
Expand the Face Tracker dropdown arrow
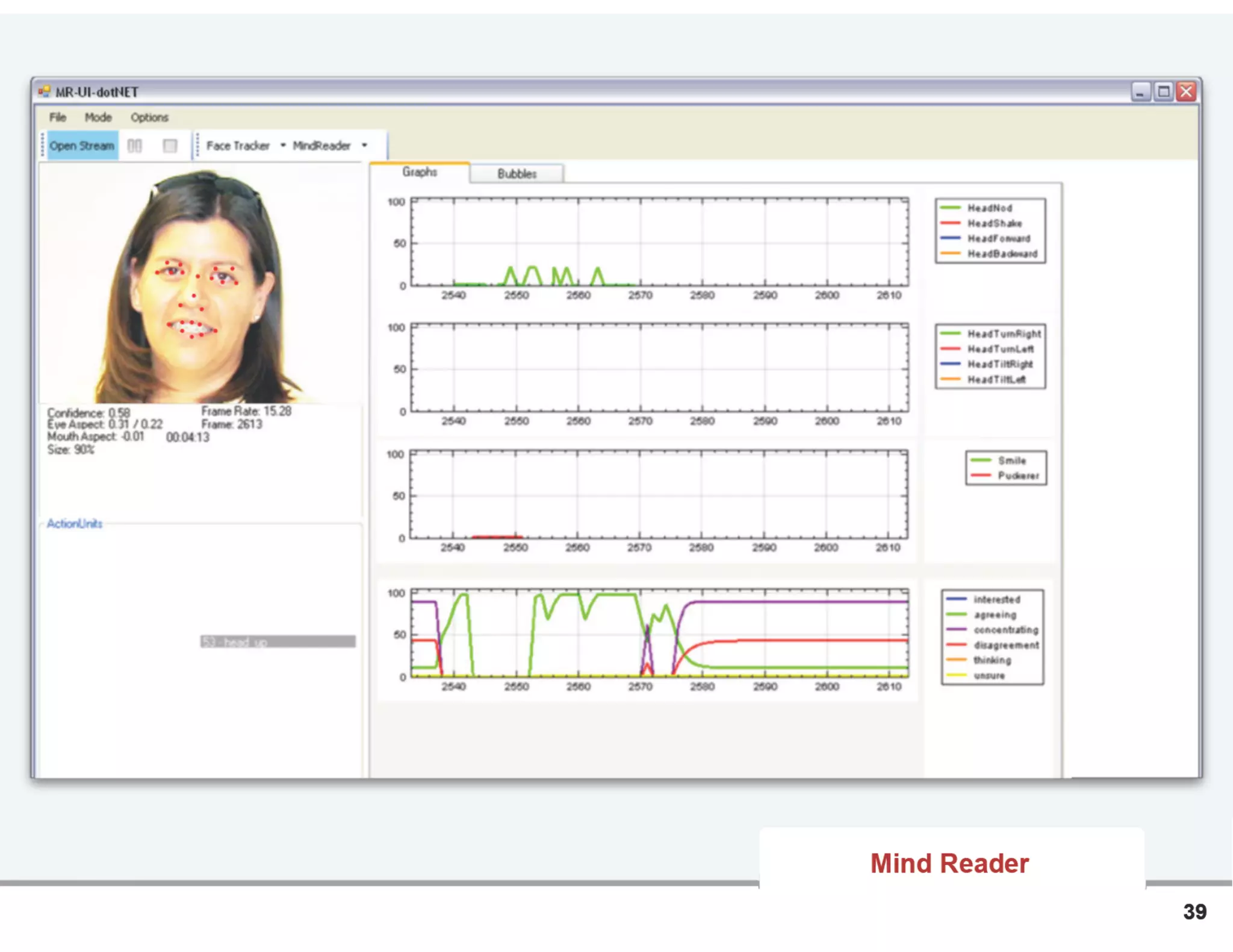click(x=282, y=145)
